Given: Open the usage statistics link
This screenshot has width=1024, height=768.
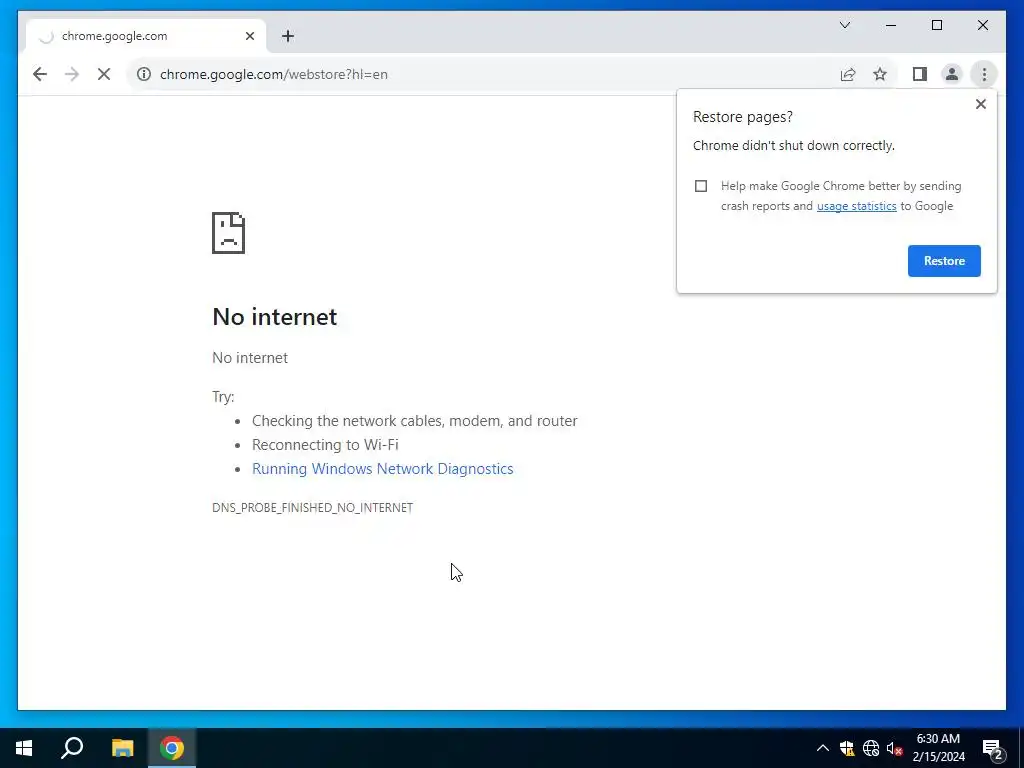Looking at the screenshot, I should pos(856,206).
